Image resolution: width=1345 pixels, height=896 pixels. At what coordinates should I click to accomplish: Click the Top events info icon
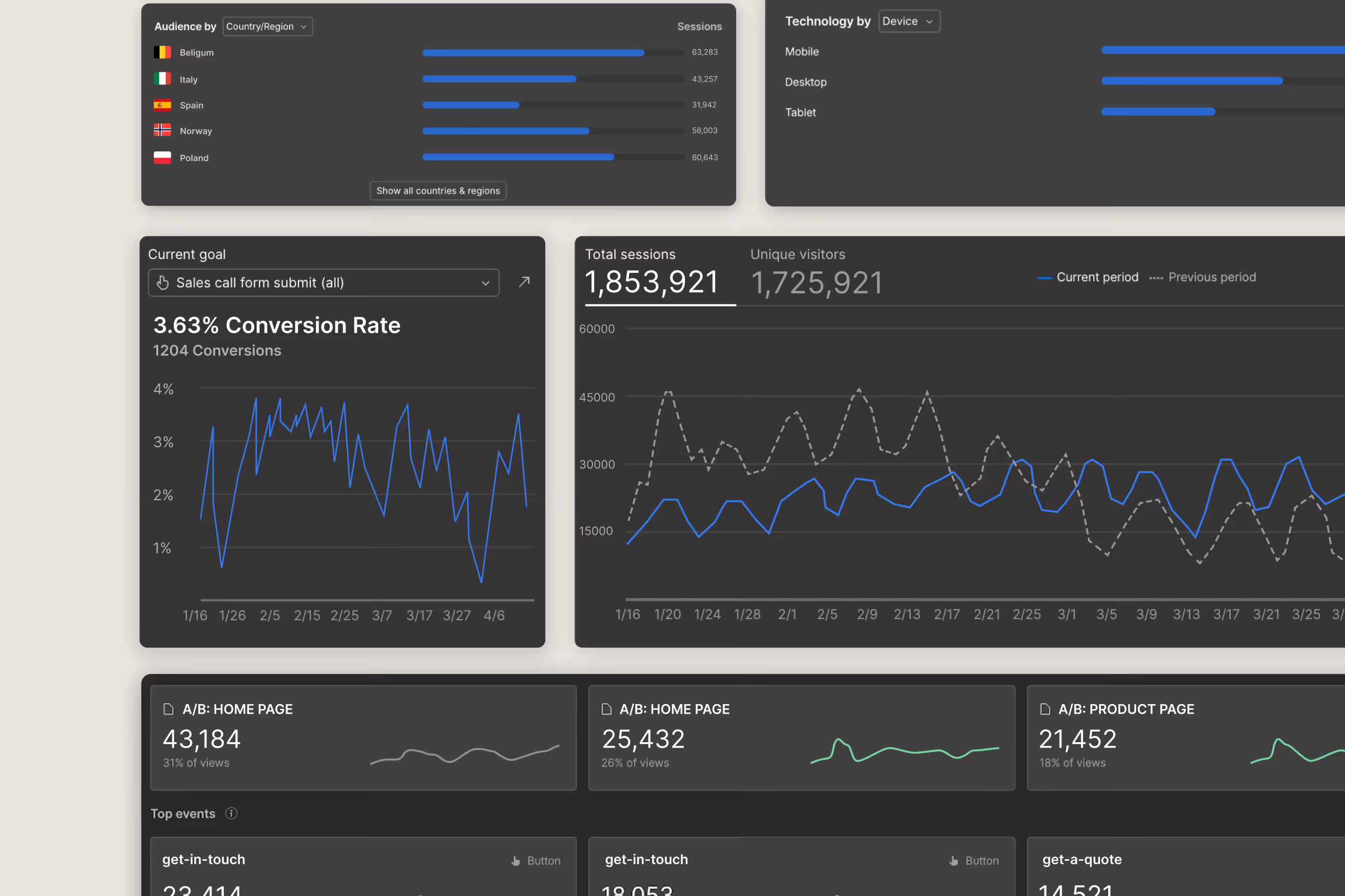(x=231, y=813)
